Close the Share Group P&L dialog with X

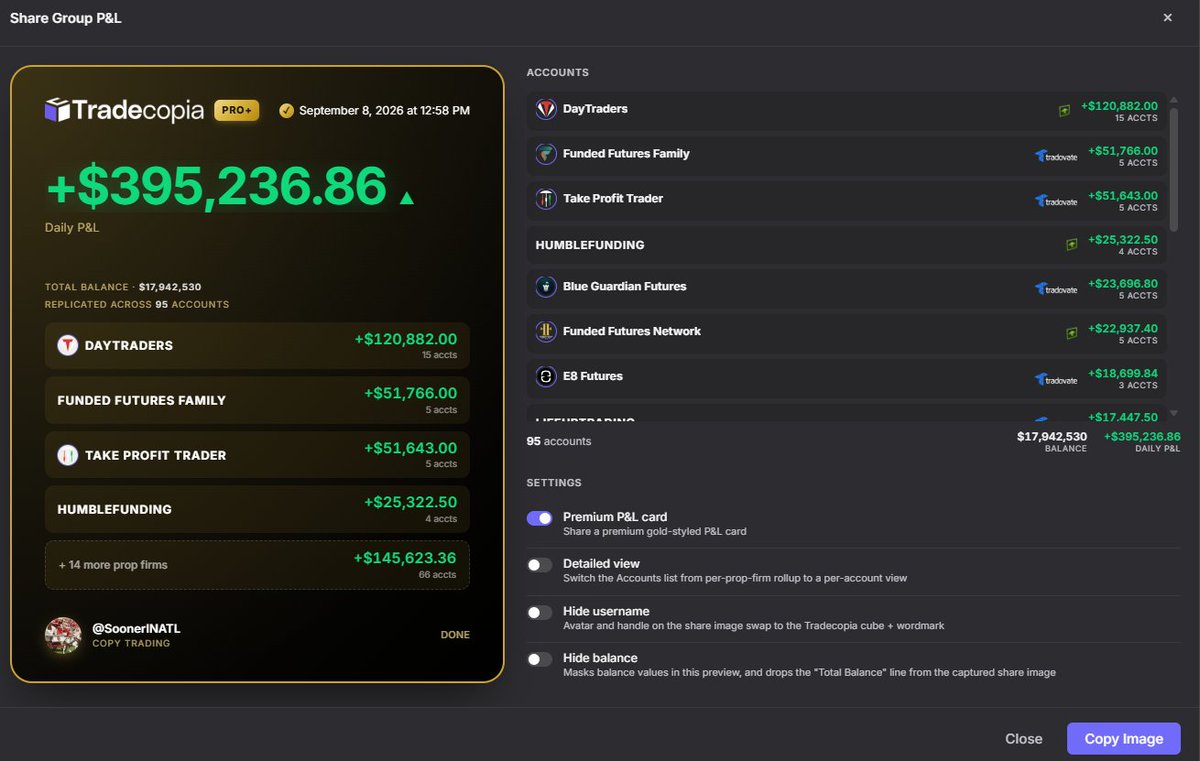coord(1168,18)
